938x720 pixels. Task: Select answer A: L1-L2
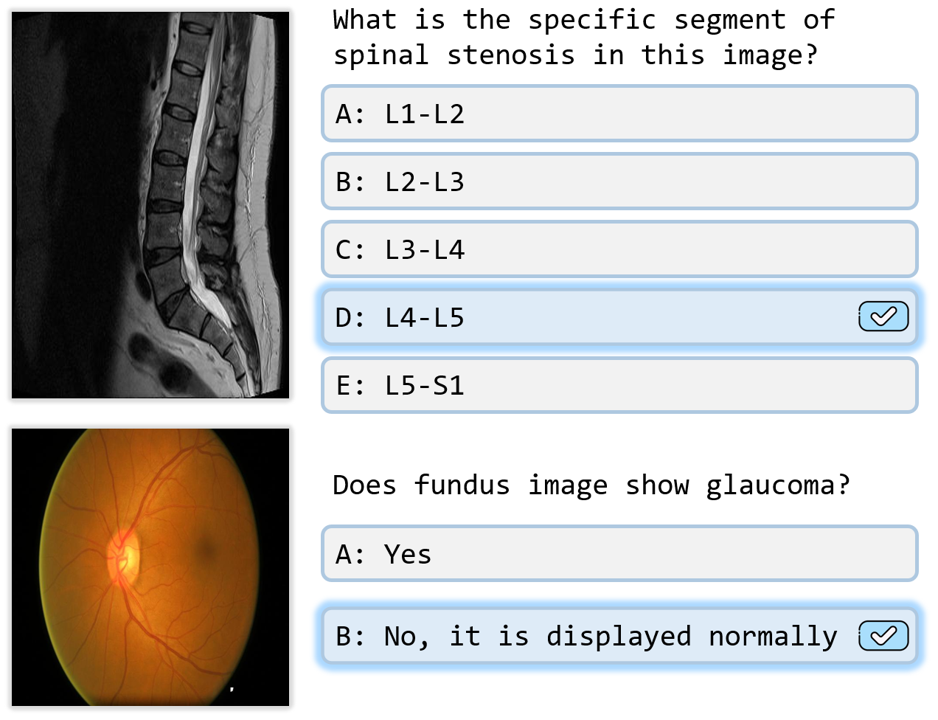click(x=619, y=114)
